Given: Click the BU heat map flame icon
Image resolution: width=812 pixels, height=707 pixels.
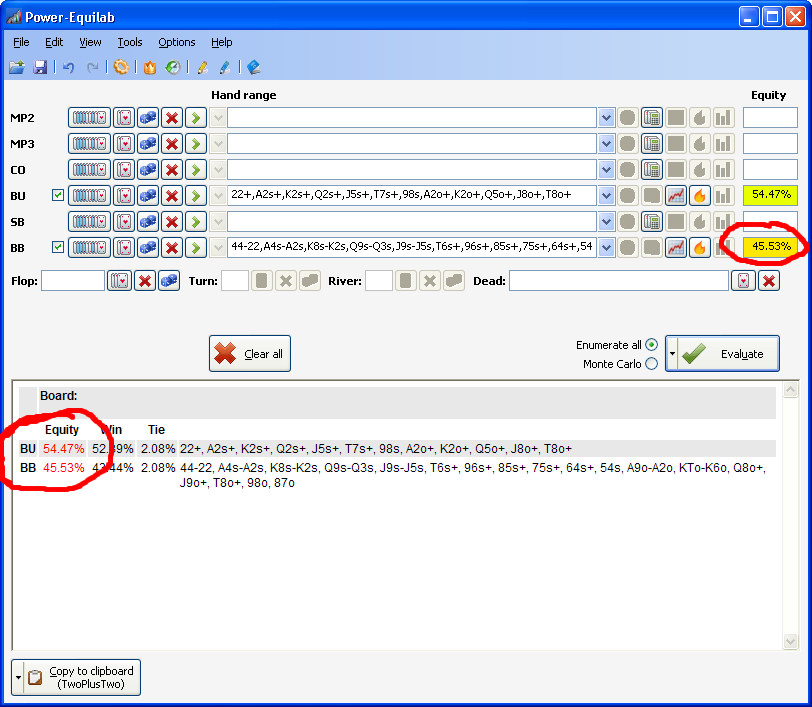Looking at the screenshot, I should coord(700,196).
